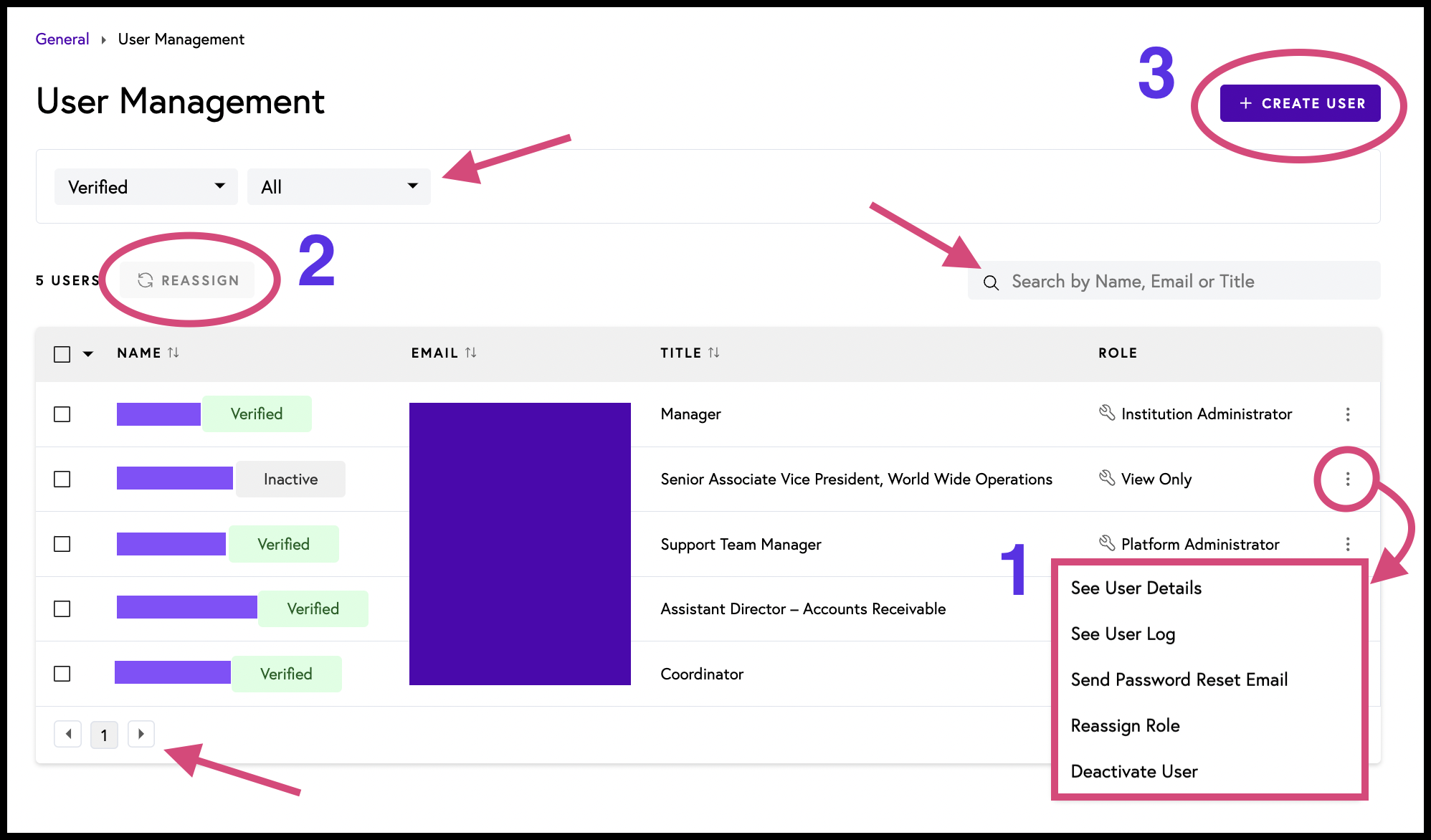The width and height of the screenshot is (1431, 840).
Task: Open the kebab menu for the View Only row
Action: (1348, 479)
